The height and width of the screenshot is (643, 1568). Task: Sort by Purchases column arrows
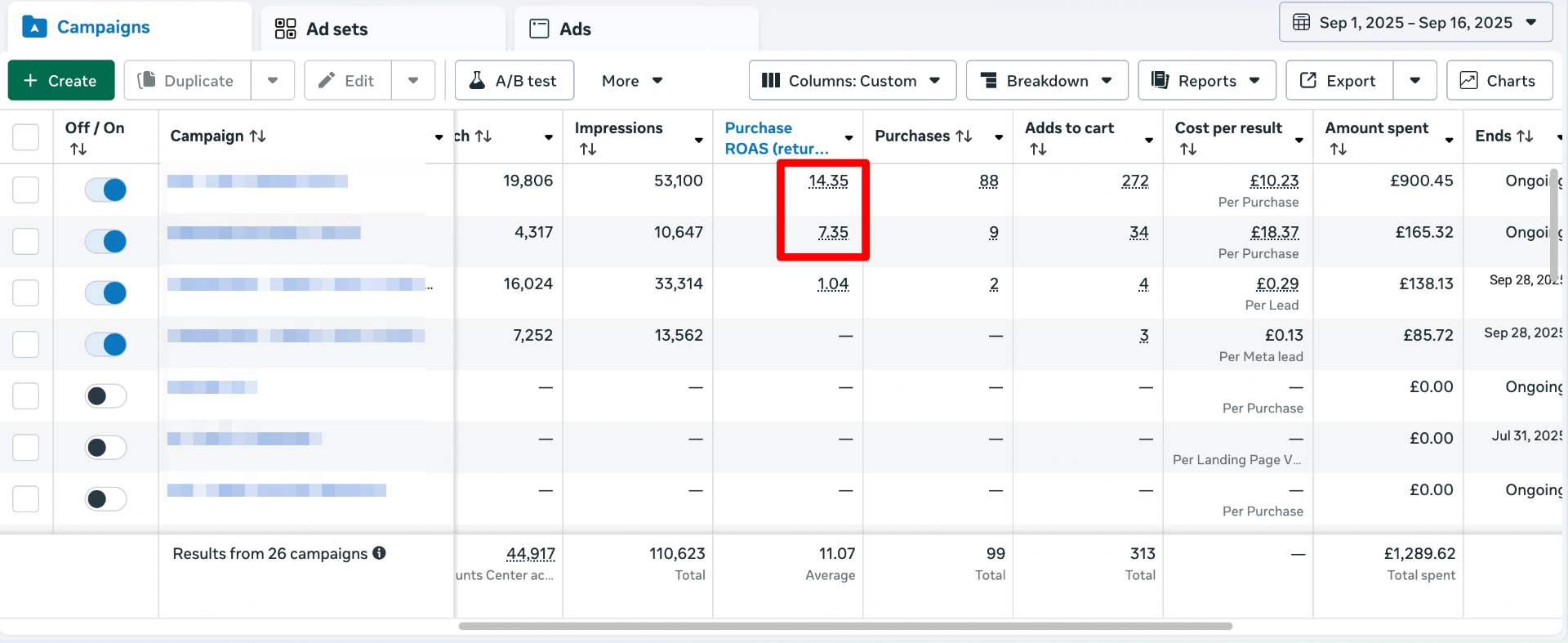(x=964, y=136)
